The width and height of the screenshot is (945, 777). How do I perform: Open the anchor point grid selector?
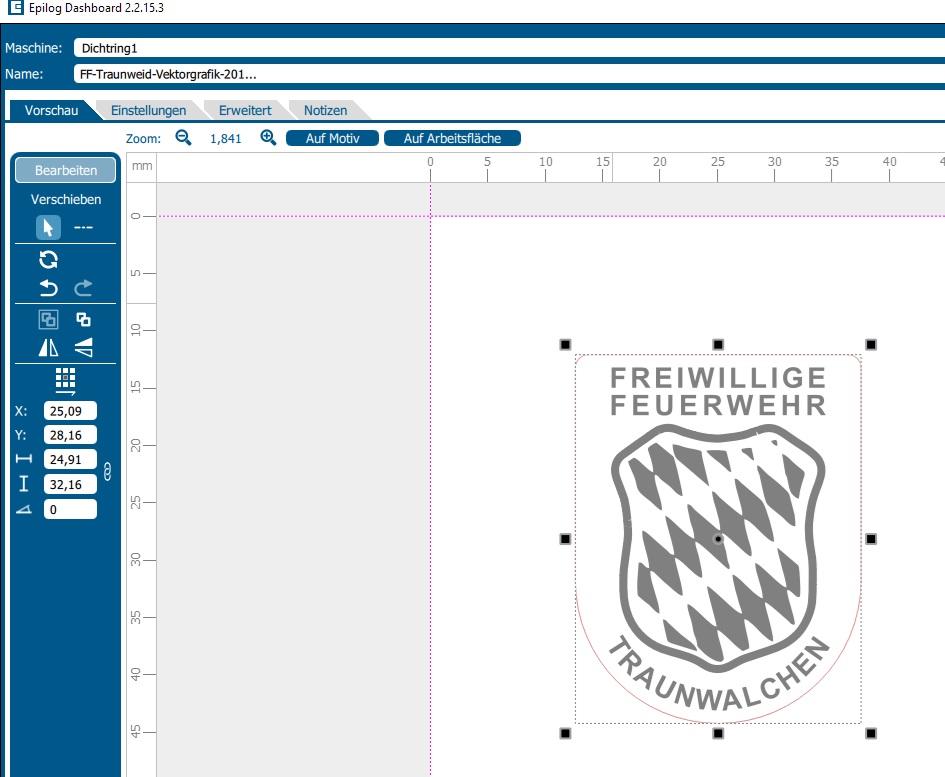66,380
